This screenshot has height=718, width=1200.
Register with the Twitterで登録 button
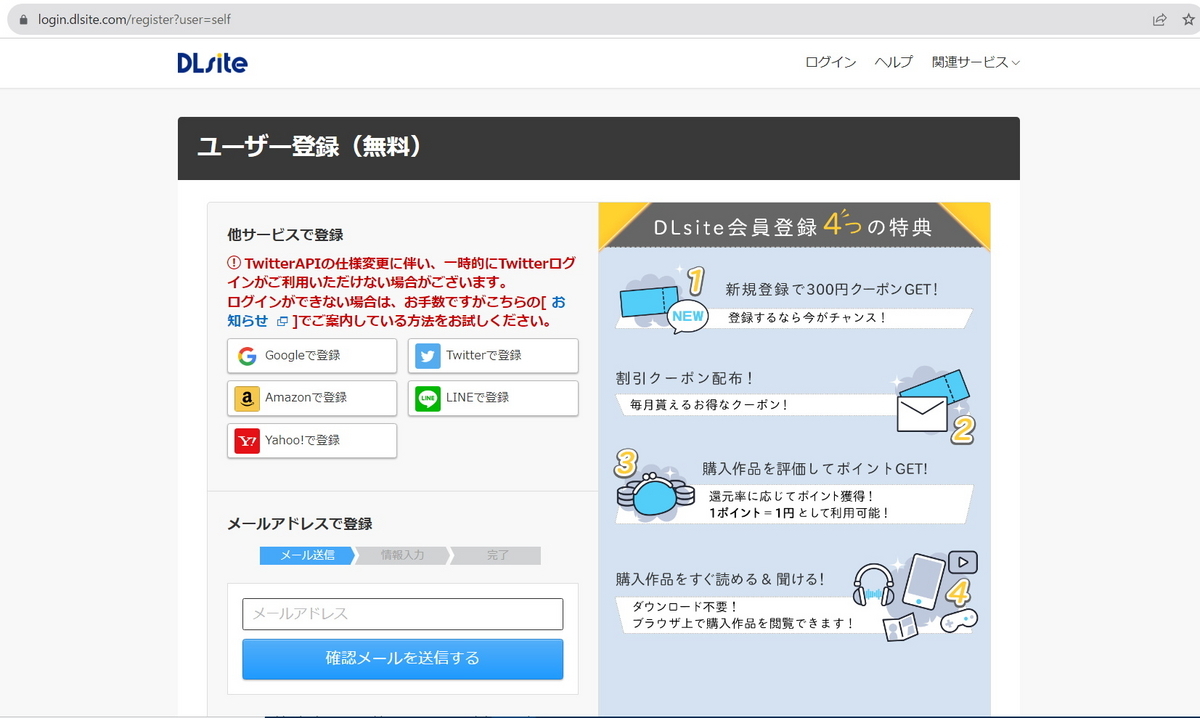click(x=493, y=356)
